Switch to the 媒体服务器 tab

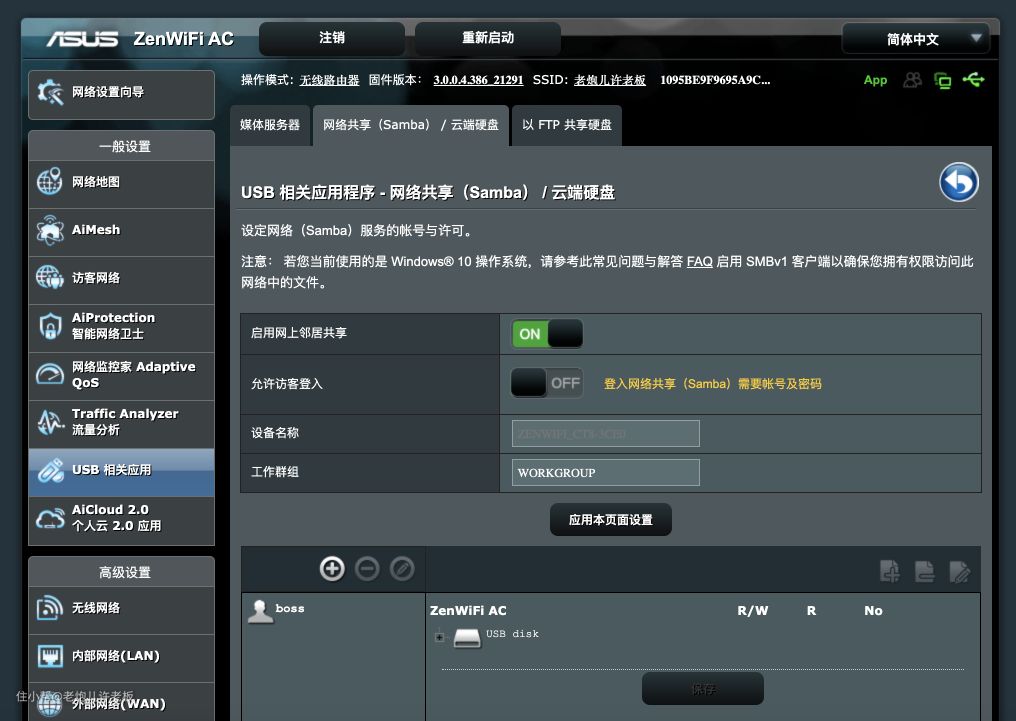coord(270,125)
